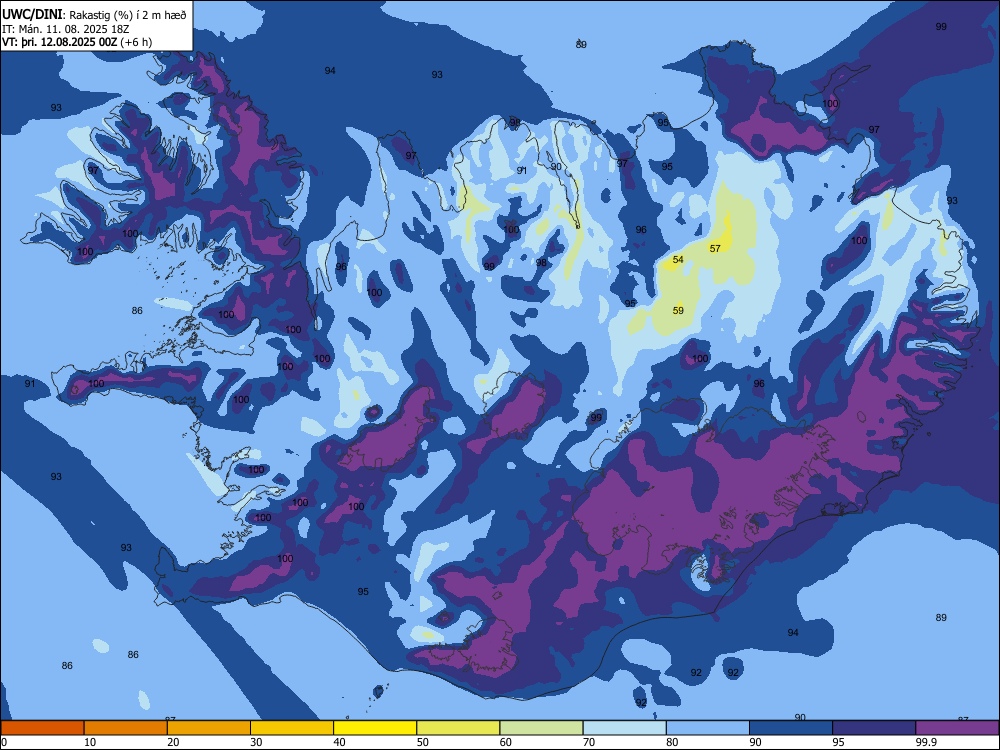Select the pale yellow 50–60 legend swatch
The width and height of the screenshot is (1000, 750).
point(458,728)
